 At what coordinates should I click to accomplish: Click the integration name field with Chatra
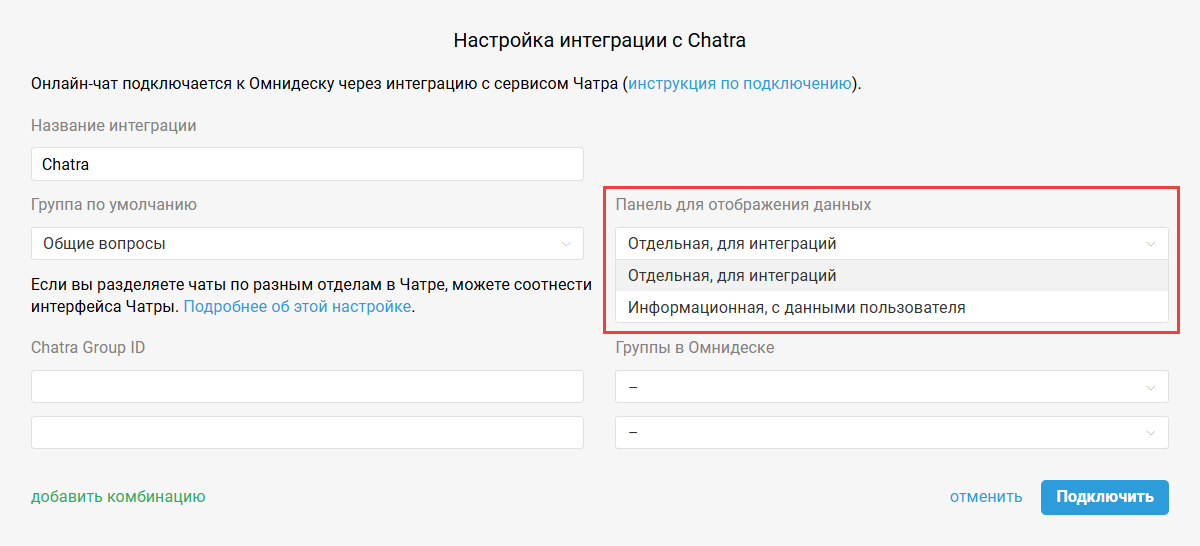307,164
